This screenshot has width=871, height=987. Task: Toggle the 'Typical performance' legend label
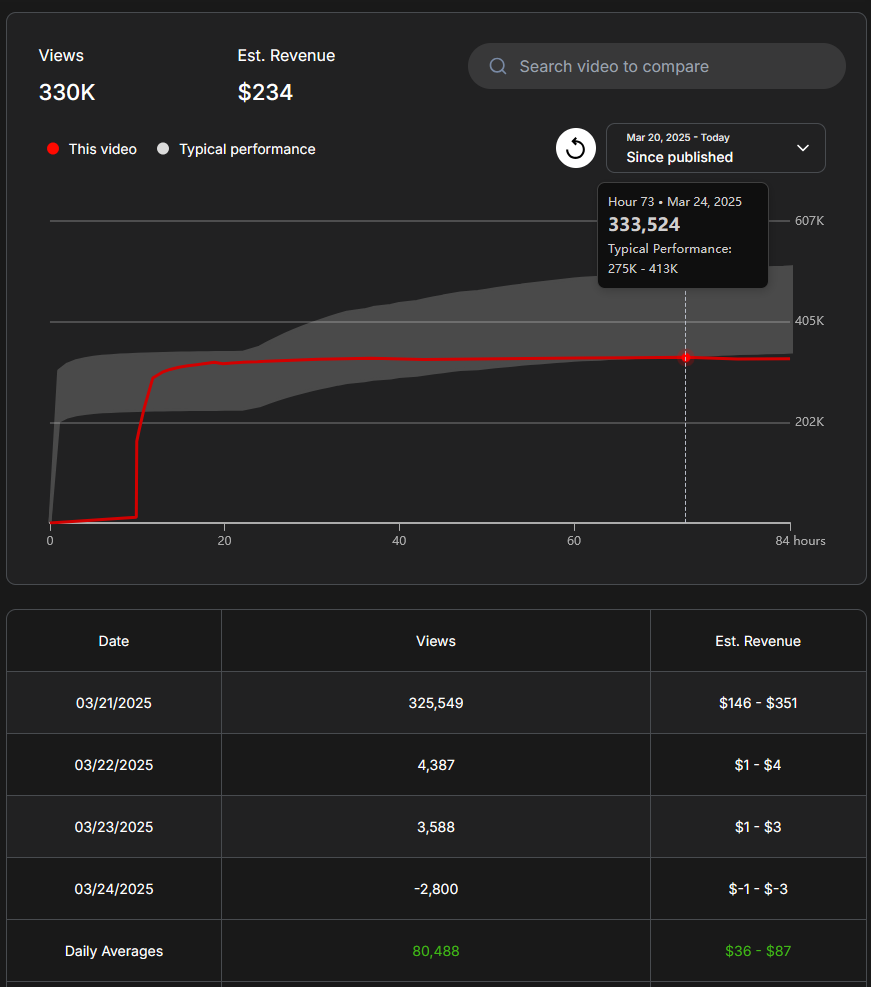247,149
